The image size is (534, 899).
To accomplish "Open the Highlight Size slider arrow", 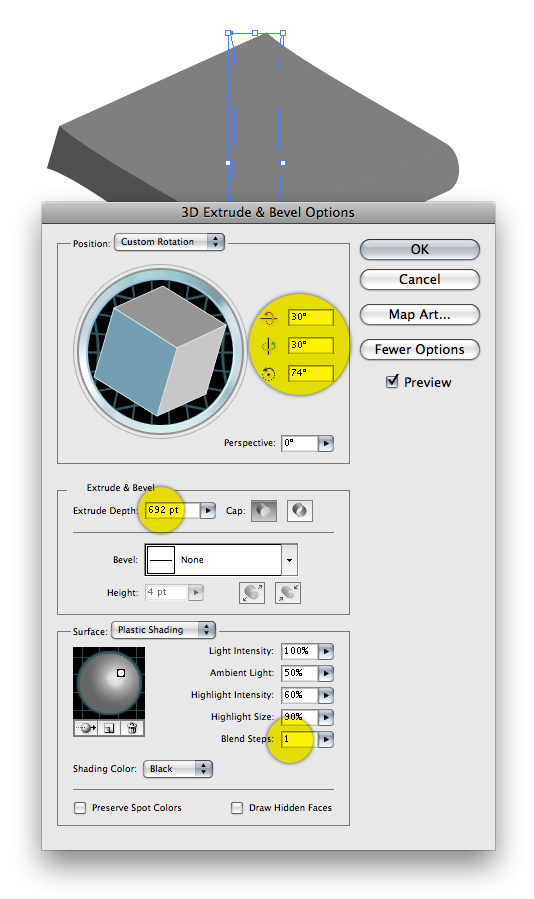I will tap(326, 717).
